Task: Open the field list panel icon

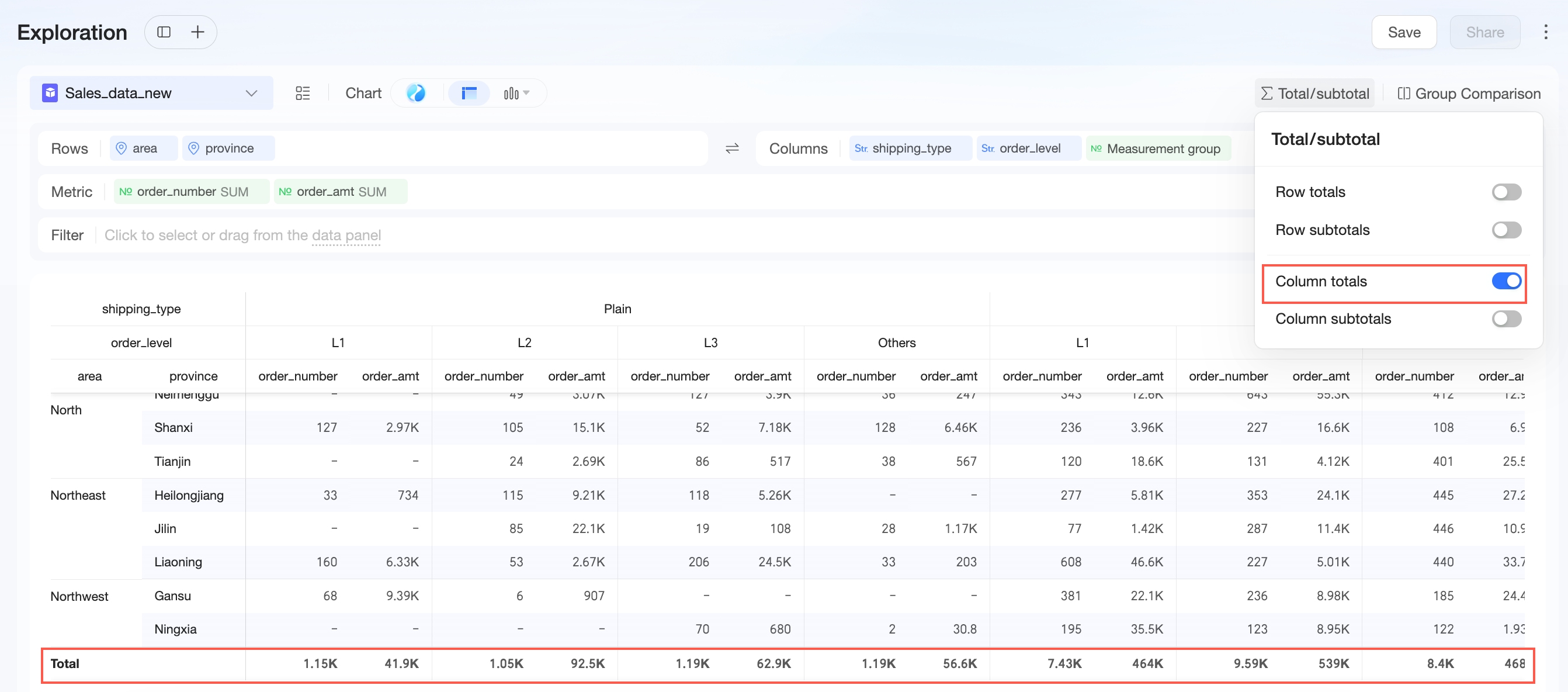Action: [x=303, y=93]
